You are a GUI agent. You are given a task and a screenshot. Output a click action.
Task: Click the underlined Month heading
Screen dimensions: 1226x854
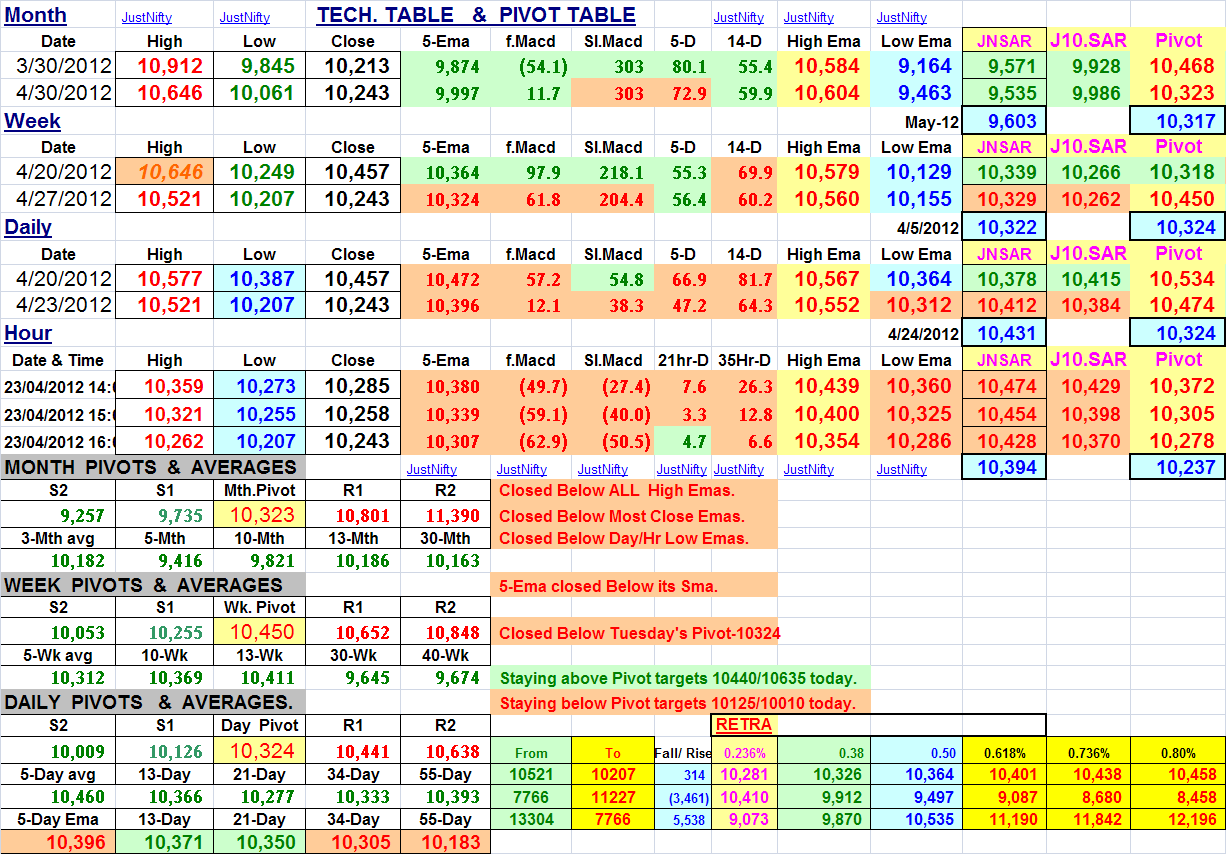(36, 15)
